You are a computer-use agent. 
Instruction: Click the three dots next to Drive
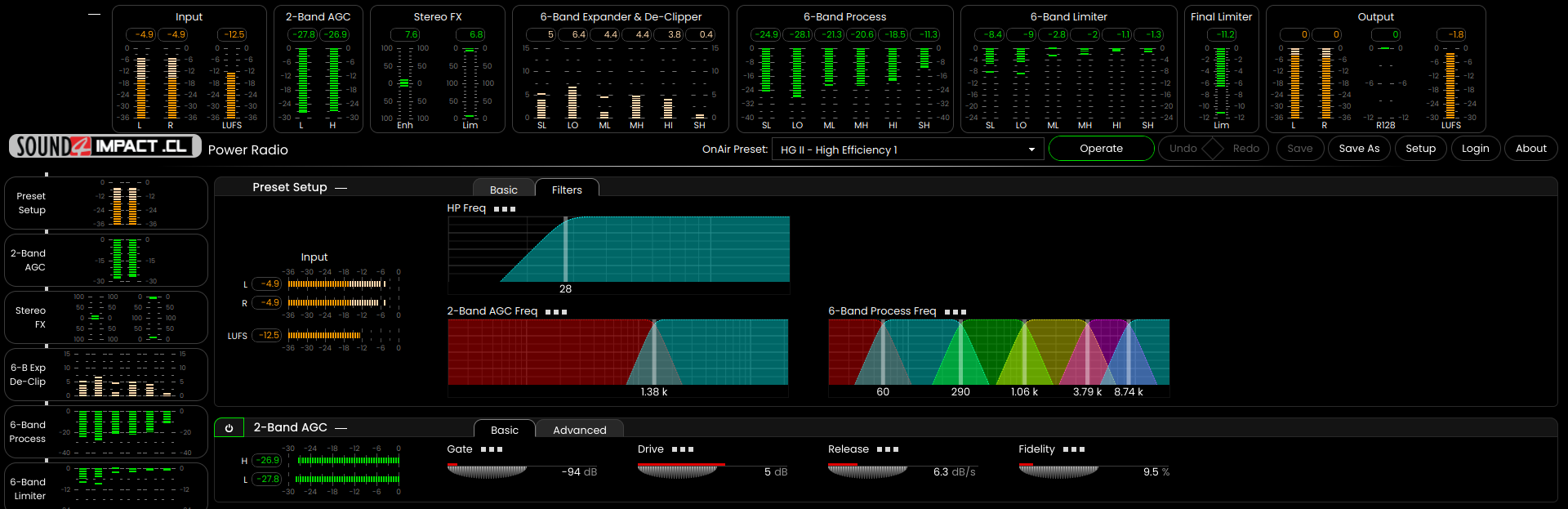point(683,449)
